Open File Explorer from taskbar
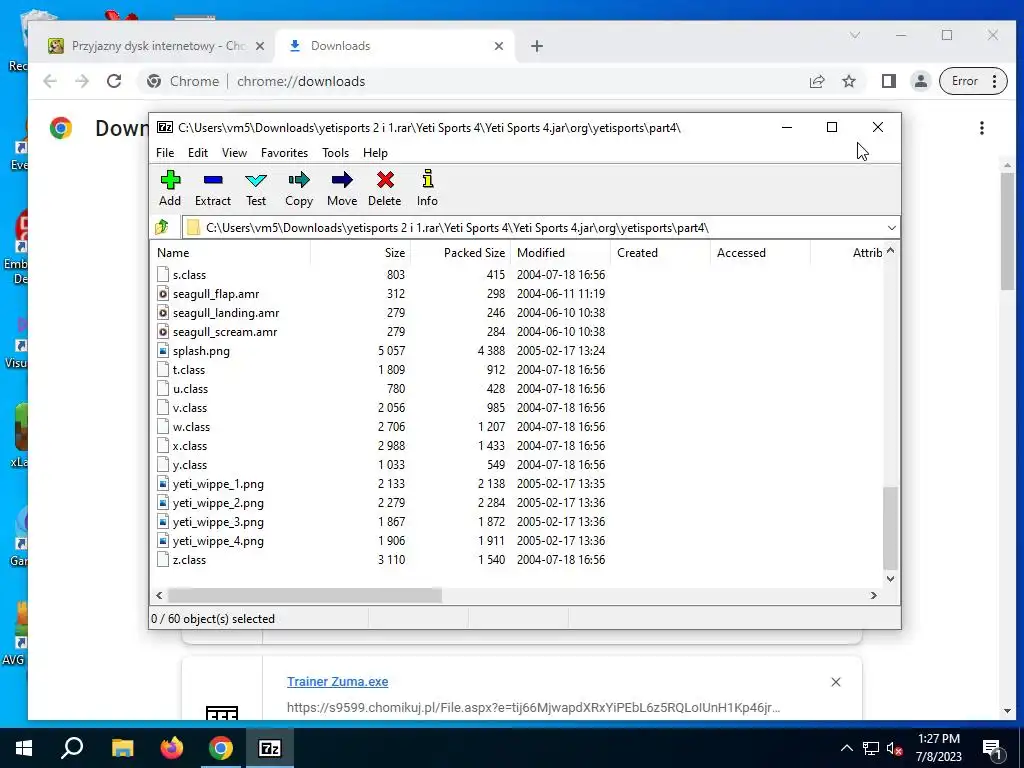Image resolution: width=1024 pixels, height=768 pixels. tap(122, 748)
